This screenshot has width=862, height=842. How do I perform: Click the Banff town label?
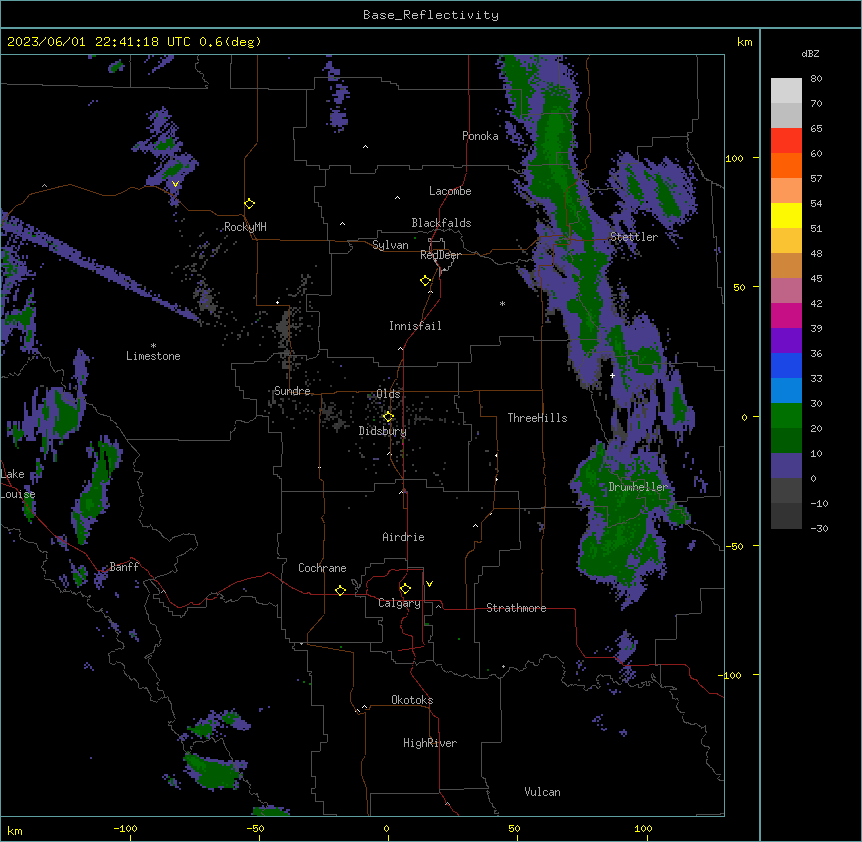coord(124,567)
